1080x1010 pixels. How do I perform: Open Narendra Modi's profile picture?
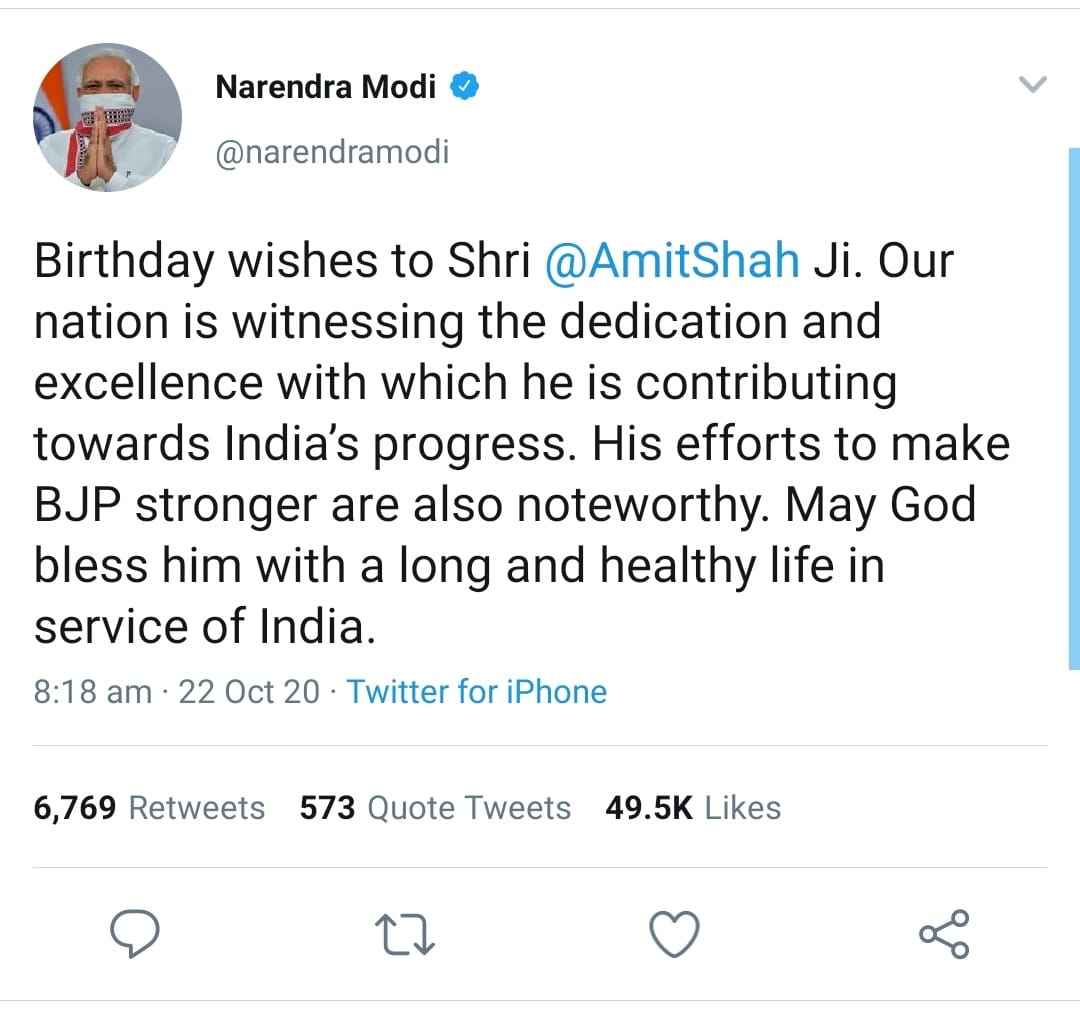click(107, 117)
